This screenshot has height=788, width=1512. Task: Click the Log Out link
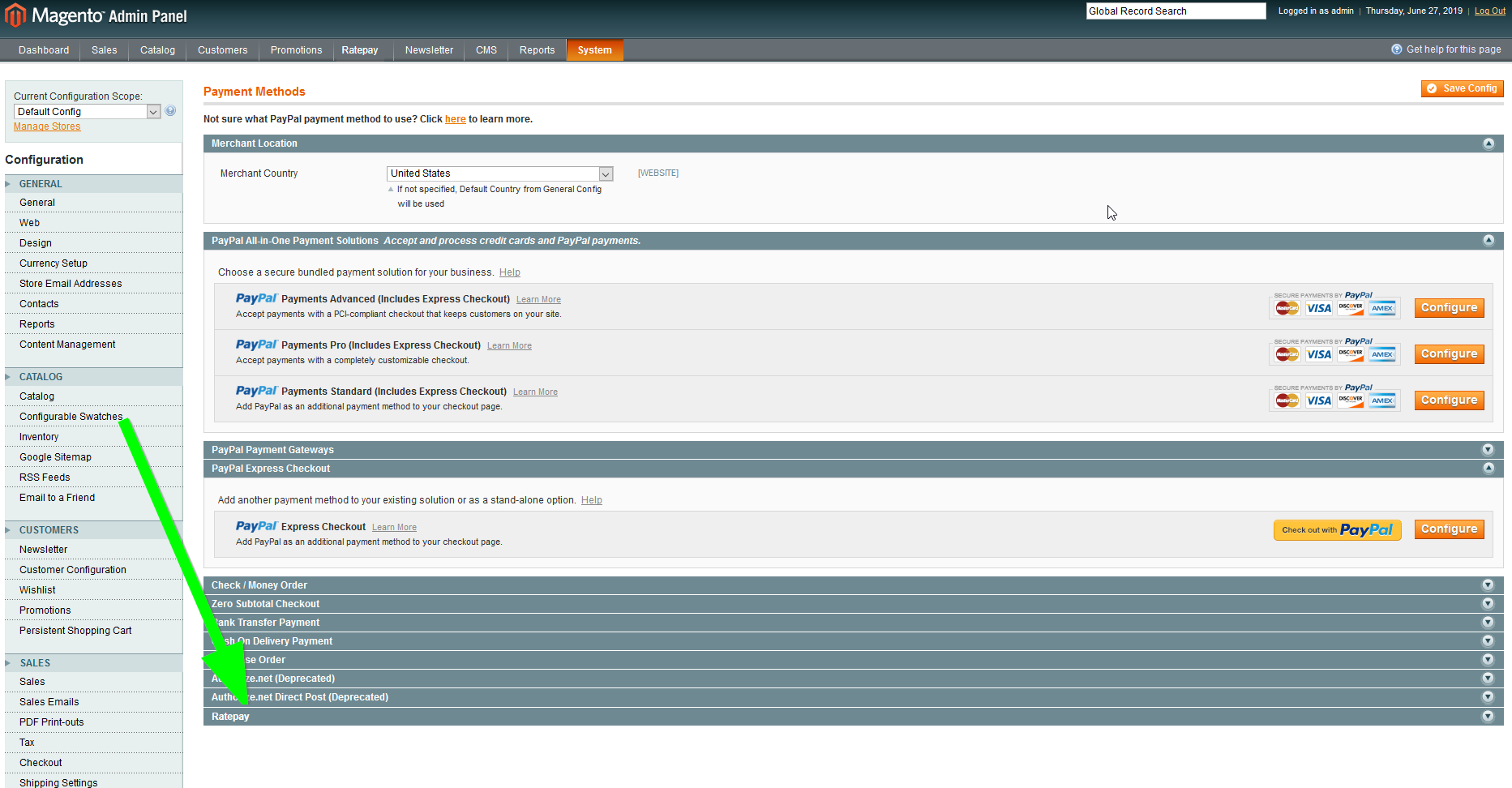pyautogui.click(x=1489, y=11)
